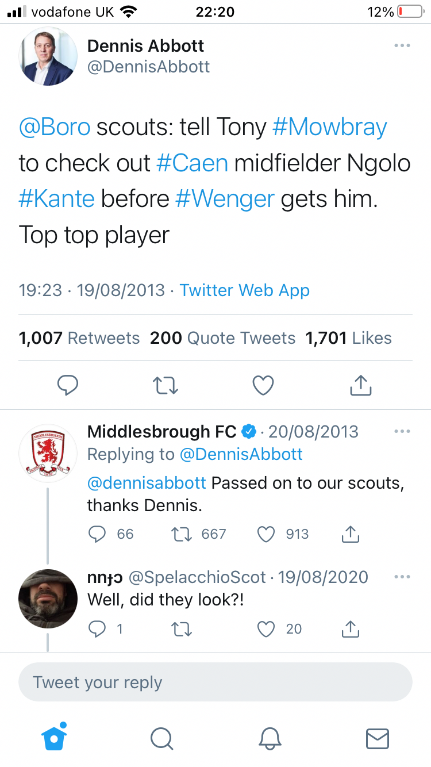Share the Middlesbrough FC reply
The image size is (431, 767).
click(350, 534)
